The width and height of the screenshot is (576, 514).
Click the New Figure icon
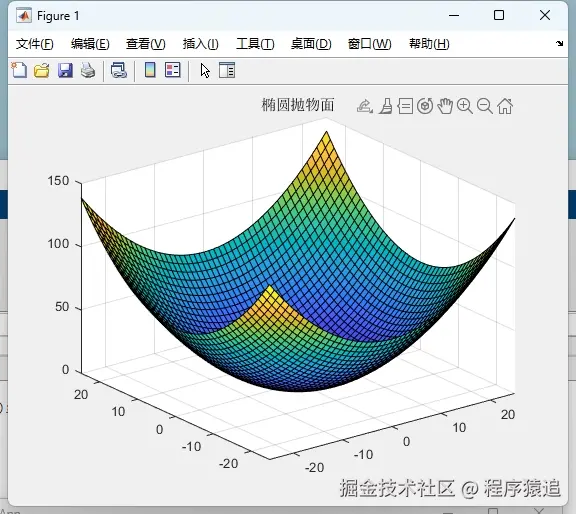(x=19, y=70)
